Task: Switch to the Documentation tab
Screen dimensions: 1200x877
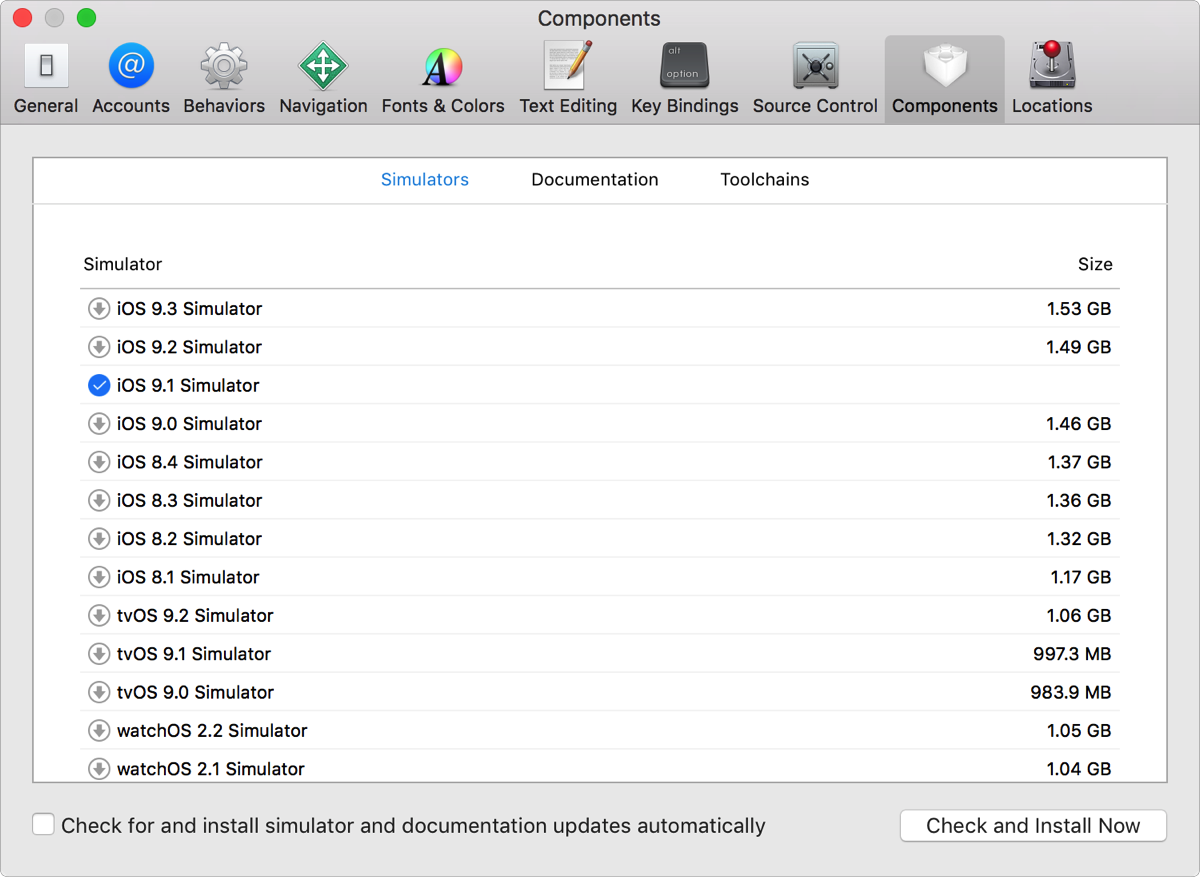Action: pyautogui.click(x=595, y=180)
